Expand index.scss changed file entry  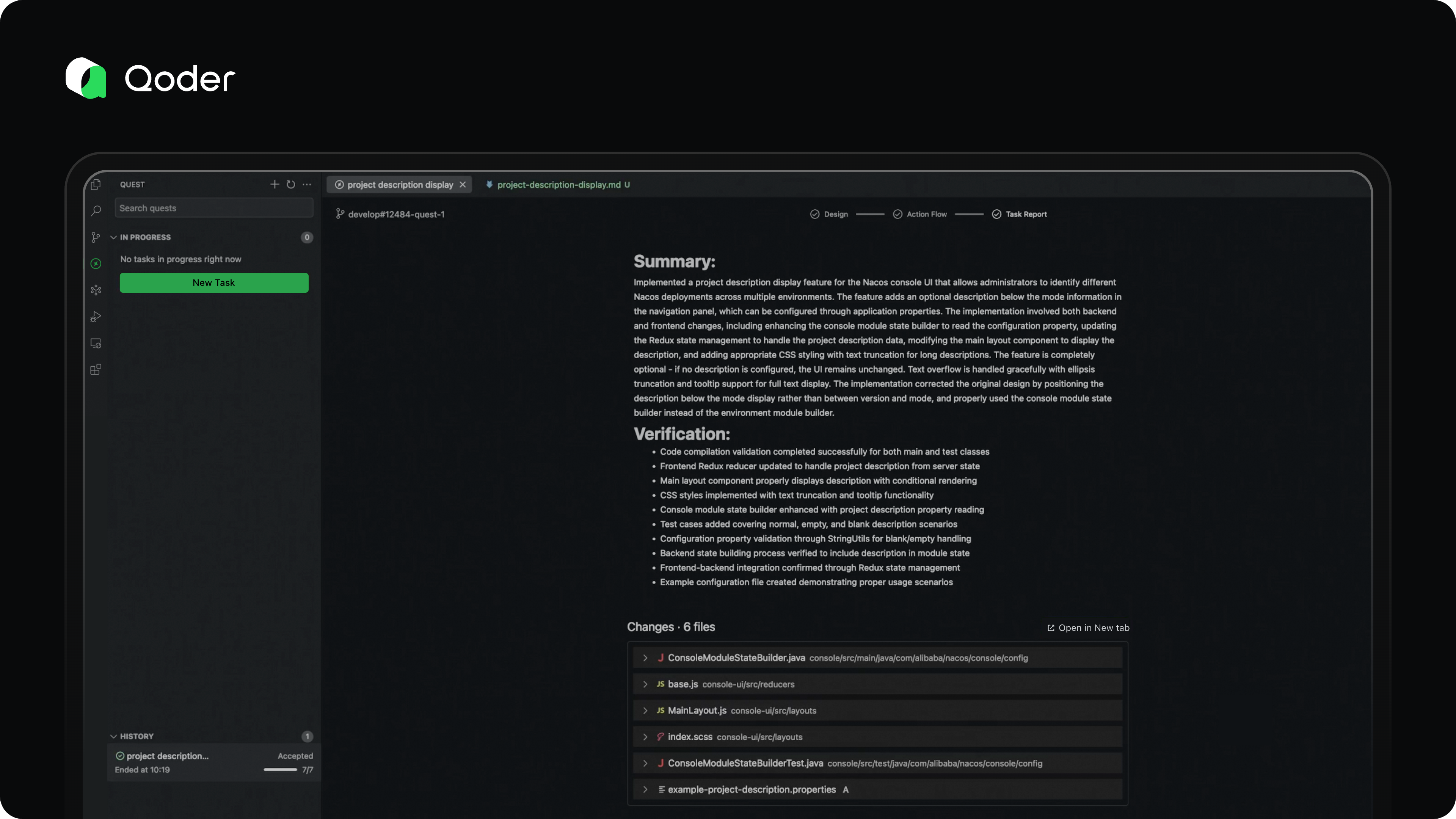tap(645, 737)
